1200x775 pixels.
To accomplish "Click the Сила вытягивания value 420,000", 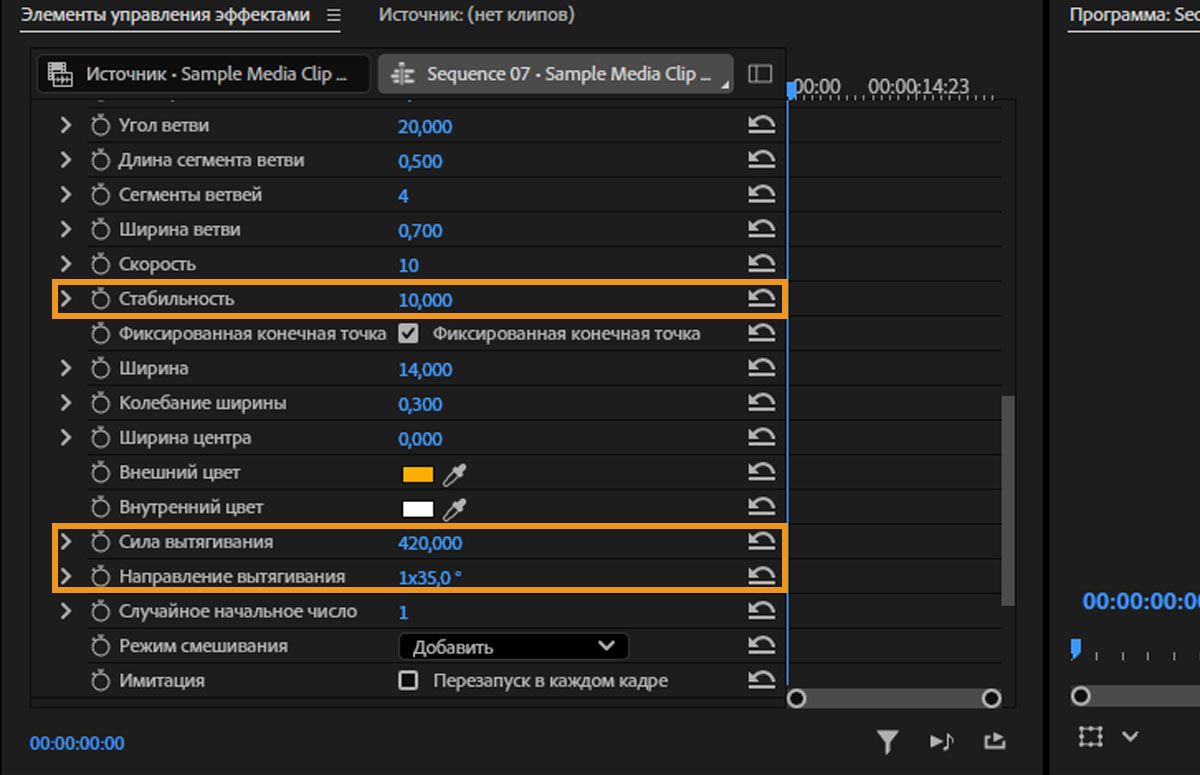I will [430, 543].
